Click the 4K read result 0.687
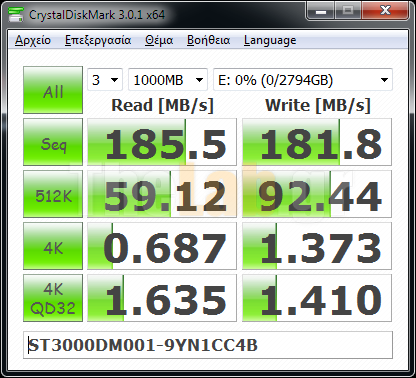This screenshot has width=416, height=378. pyautogui.click(x=162, y=246)
